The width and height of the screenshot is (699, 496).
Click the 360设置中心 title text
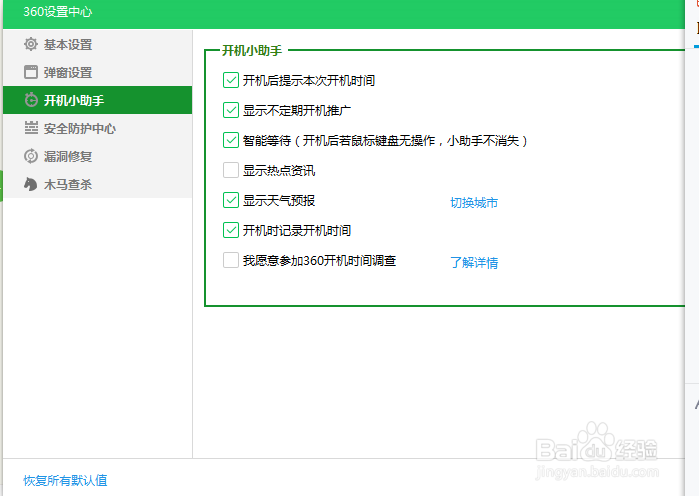point(58,12)
